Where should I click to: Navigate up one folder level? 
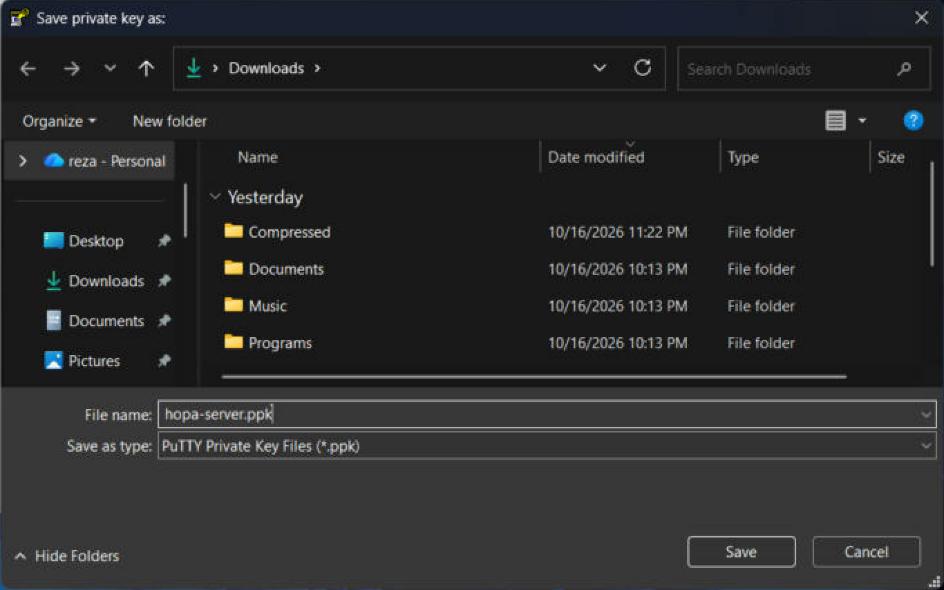click(146, 69)
